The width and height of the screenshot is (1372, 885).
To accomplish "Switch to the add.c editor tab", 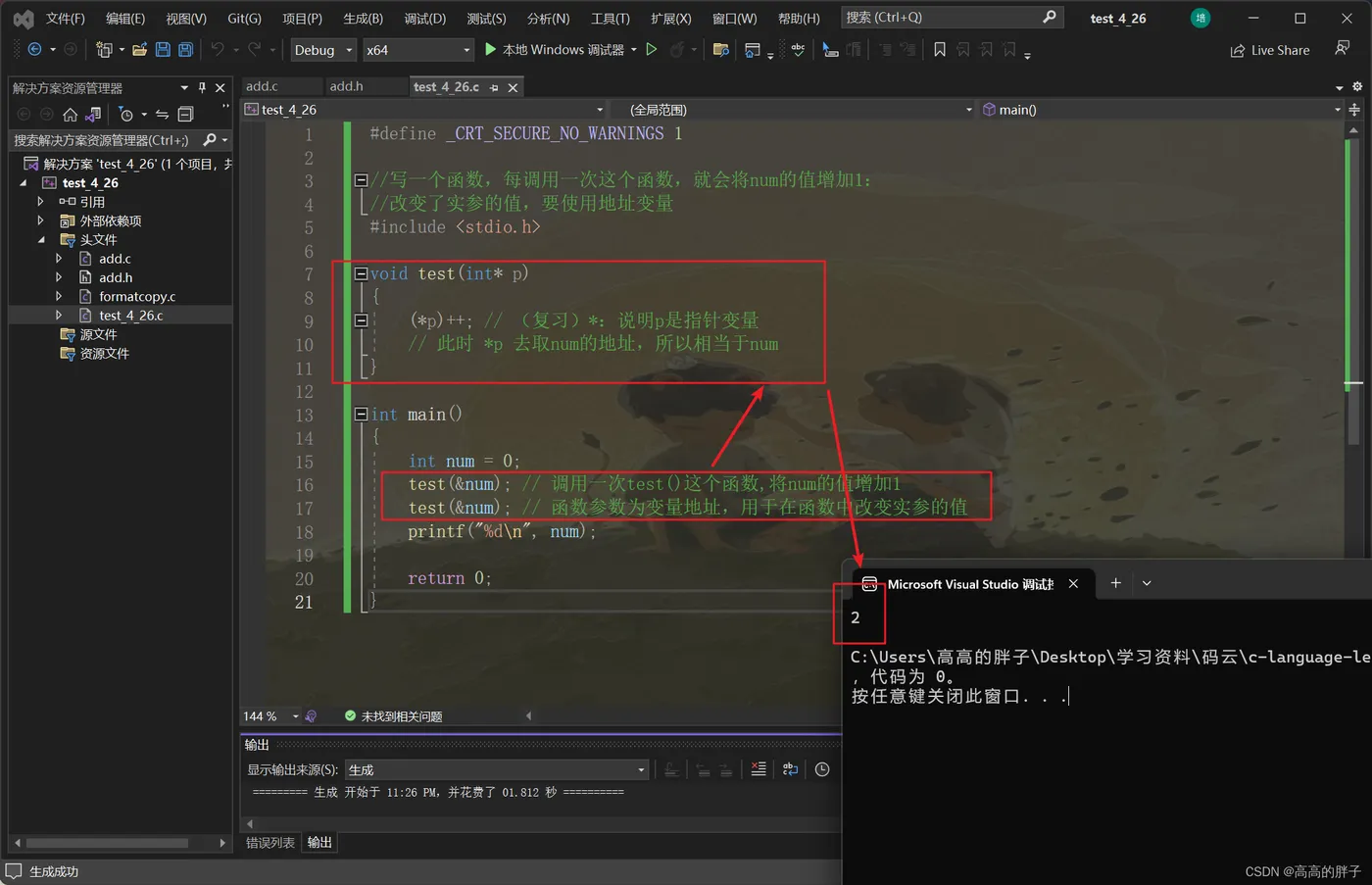I will (262, 86).
